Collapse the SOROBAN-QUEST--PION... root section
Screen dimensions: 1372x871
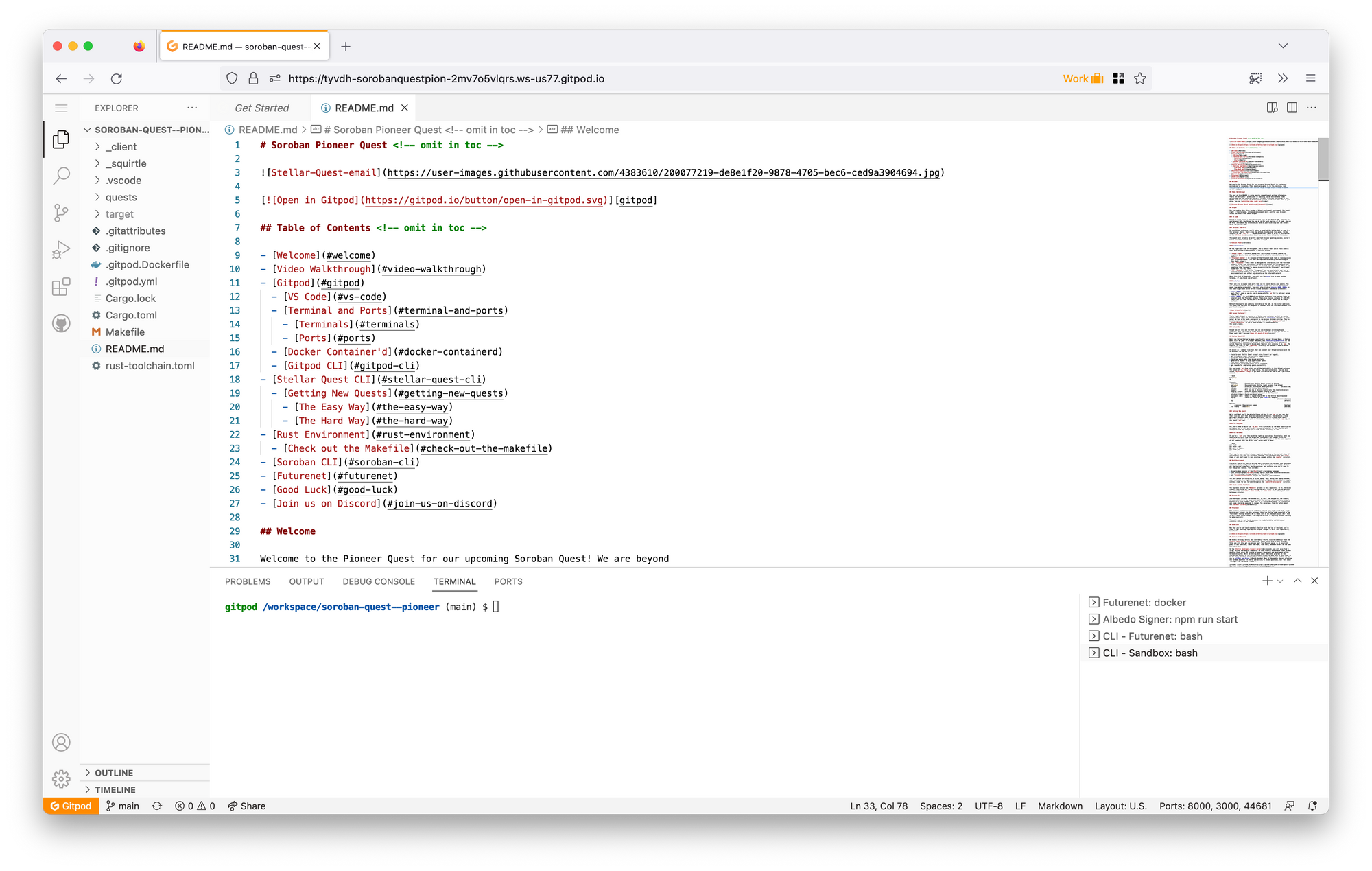(x=146, y=130)
